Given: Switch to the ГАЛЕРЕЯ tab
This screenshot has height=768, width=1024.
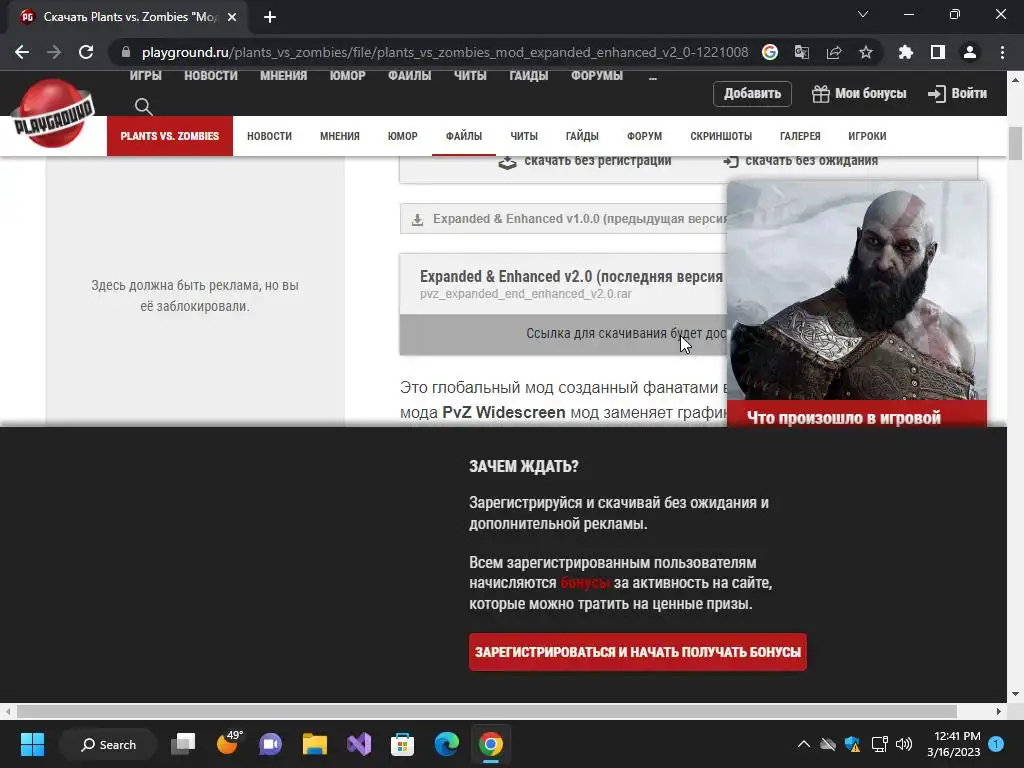Looking at the screenshot, I should (x=800, y=136).
